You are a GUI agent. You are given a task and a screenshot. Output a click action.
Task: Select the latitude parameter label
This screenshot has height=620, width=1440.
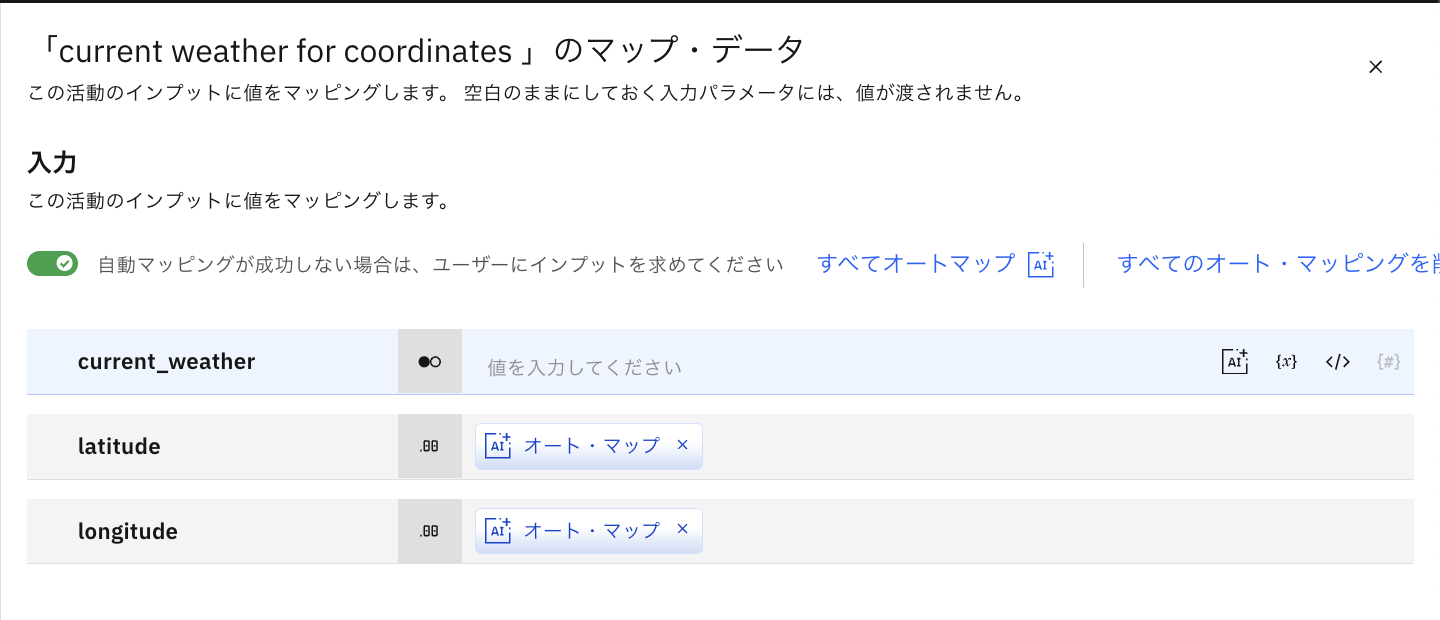[119, 447]
